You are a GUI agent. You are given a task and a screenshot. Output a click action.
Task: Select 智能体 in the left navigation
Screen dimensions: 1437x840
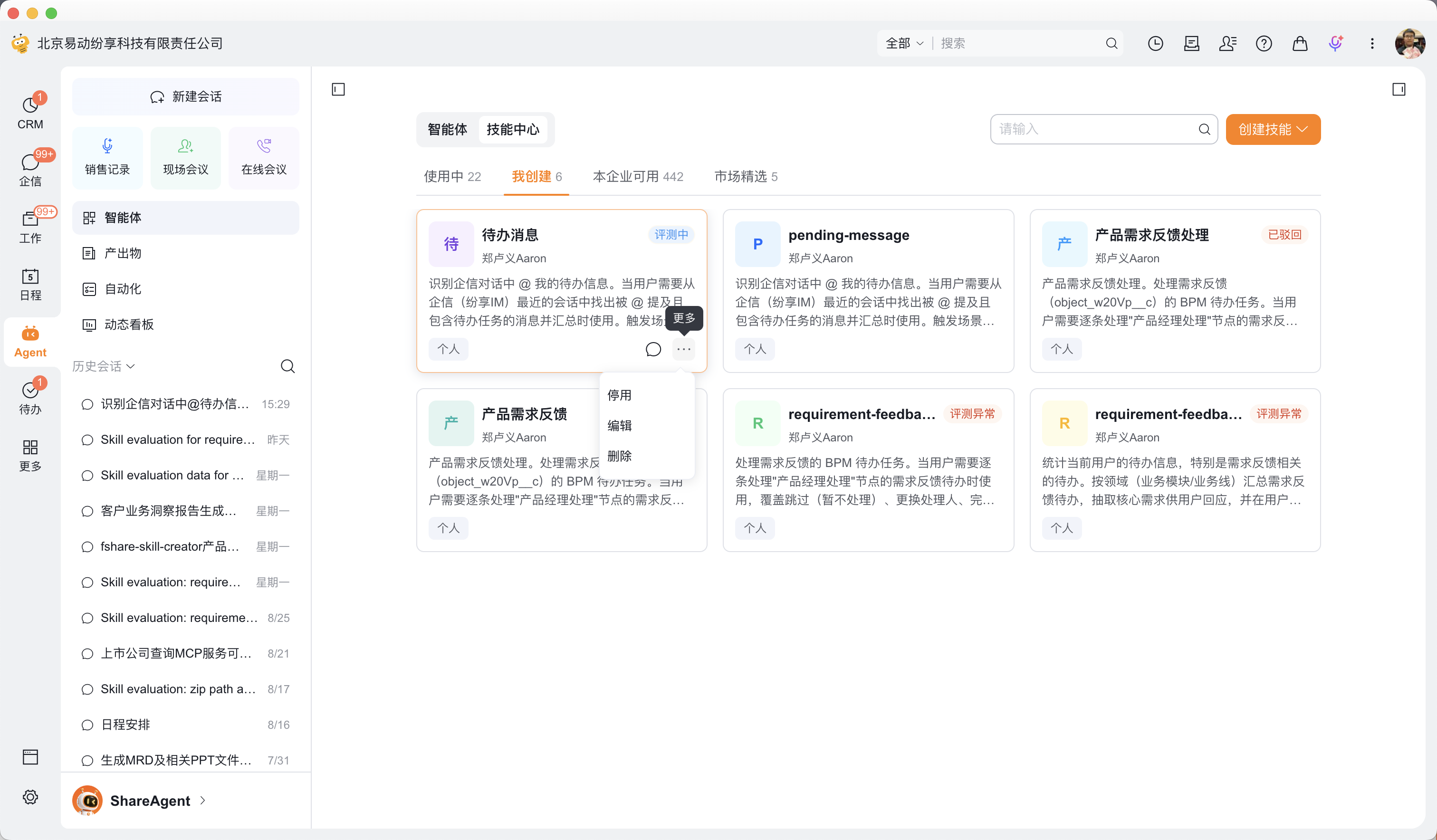coord(185,218)
